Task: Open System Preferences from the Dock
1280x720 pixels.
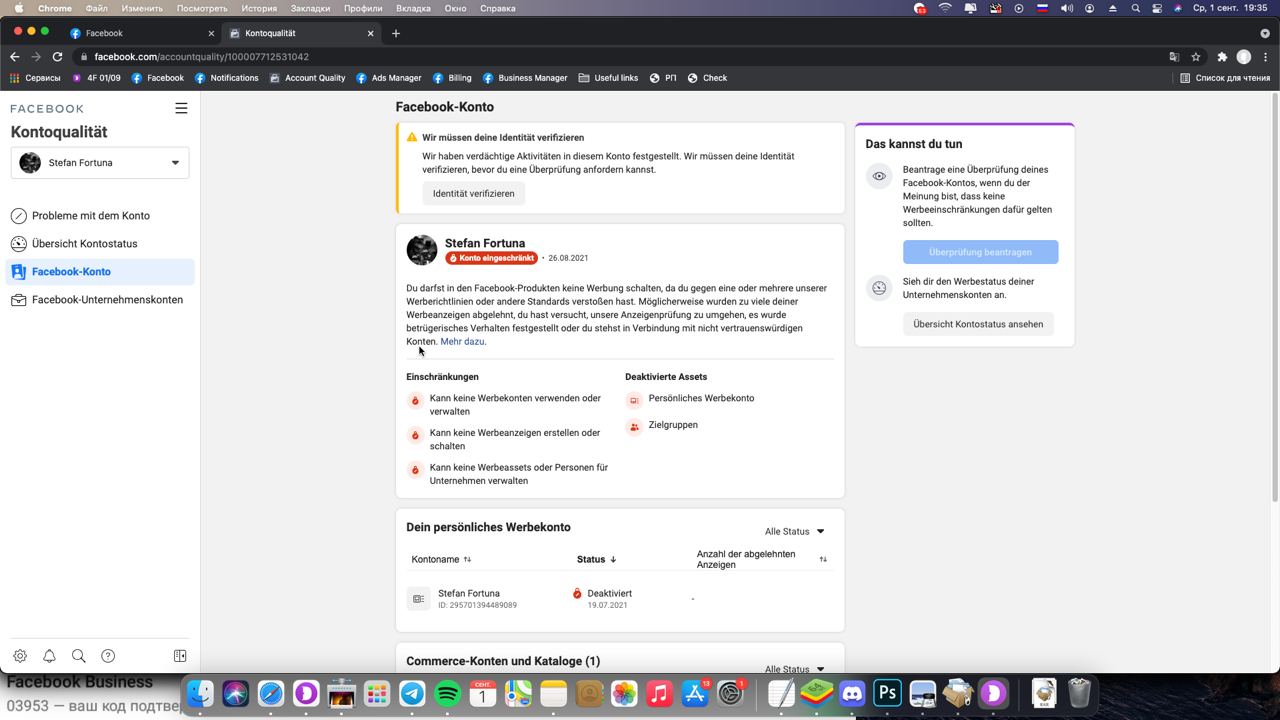Action: [730, 693]
